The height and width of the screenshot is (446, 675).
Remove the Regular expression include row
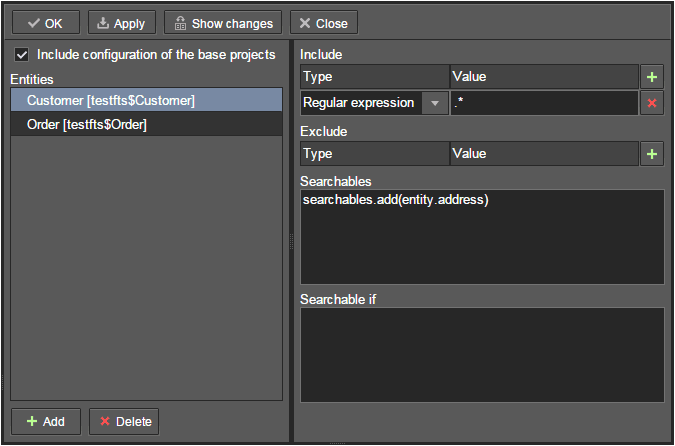pos(652,103)
